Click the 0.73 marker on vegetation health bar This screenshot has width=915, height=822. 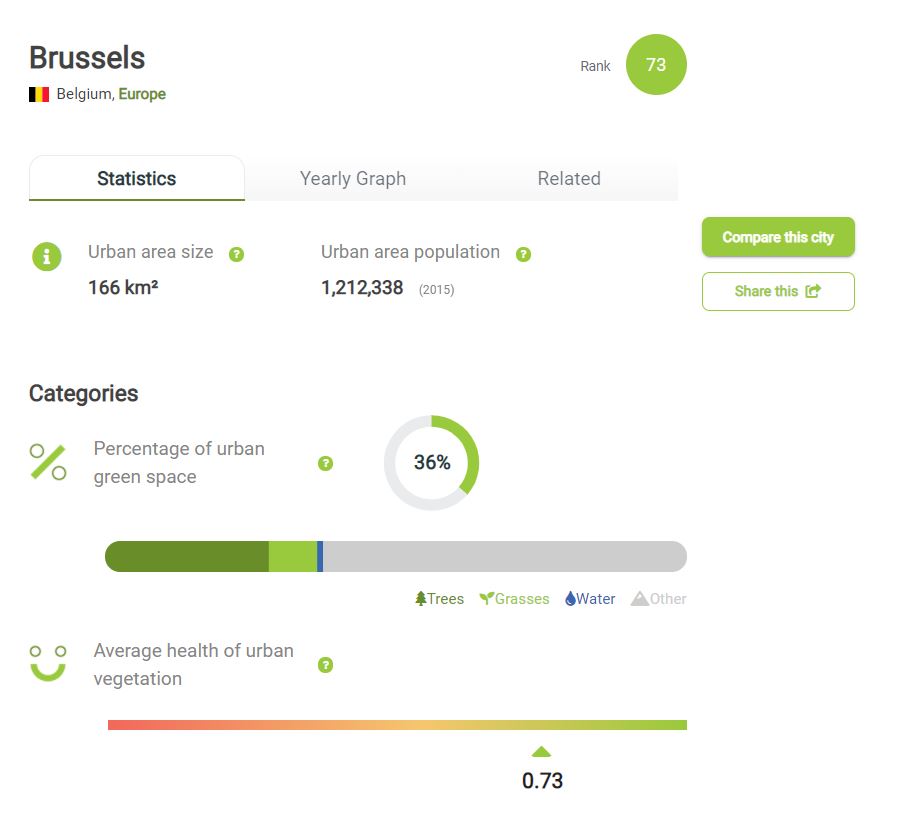pos(542,752)
